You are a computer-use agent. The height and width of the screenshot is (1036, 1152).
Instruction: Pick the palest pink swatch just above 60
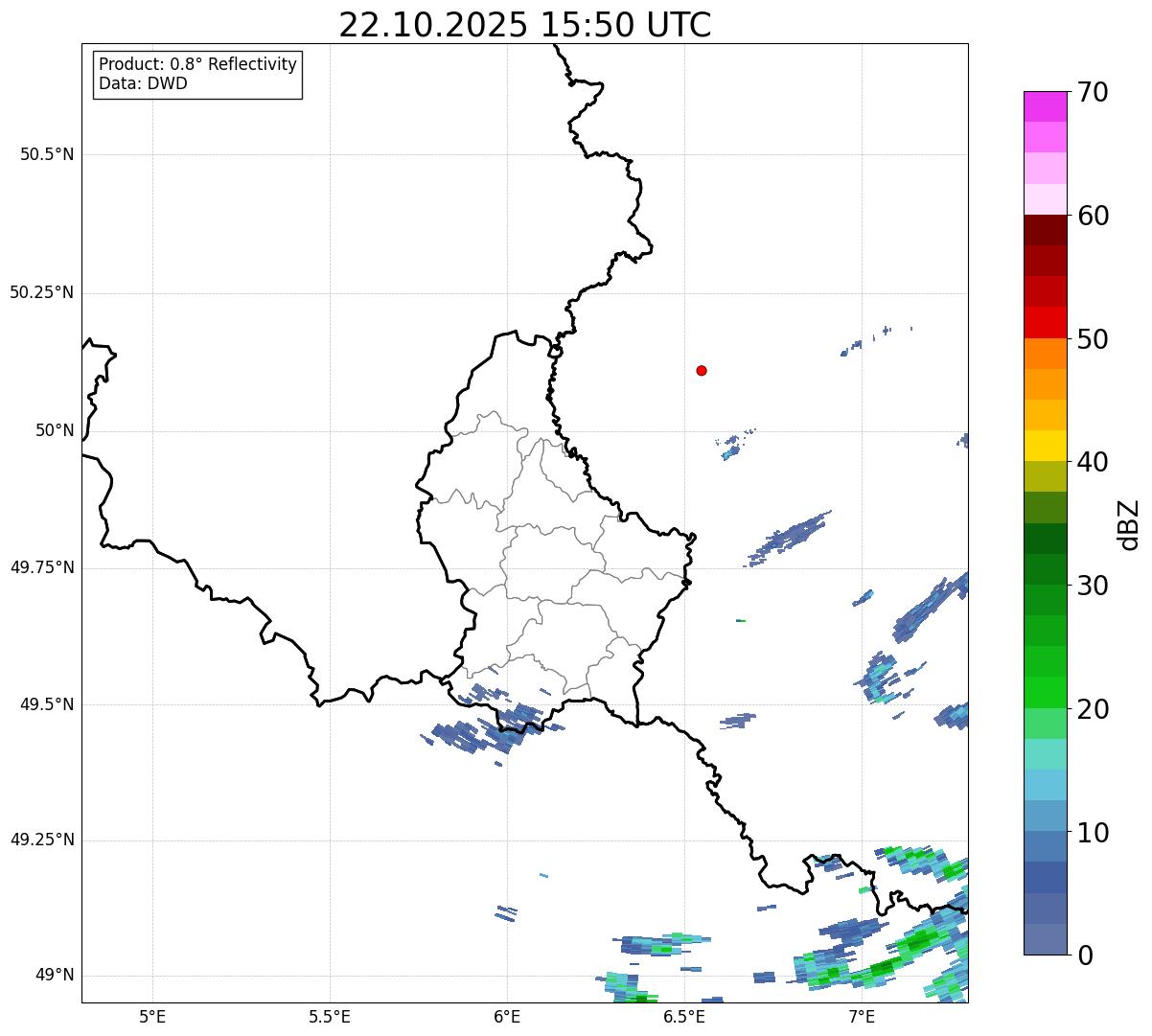click(x=1045, y=199)
